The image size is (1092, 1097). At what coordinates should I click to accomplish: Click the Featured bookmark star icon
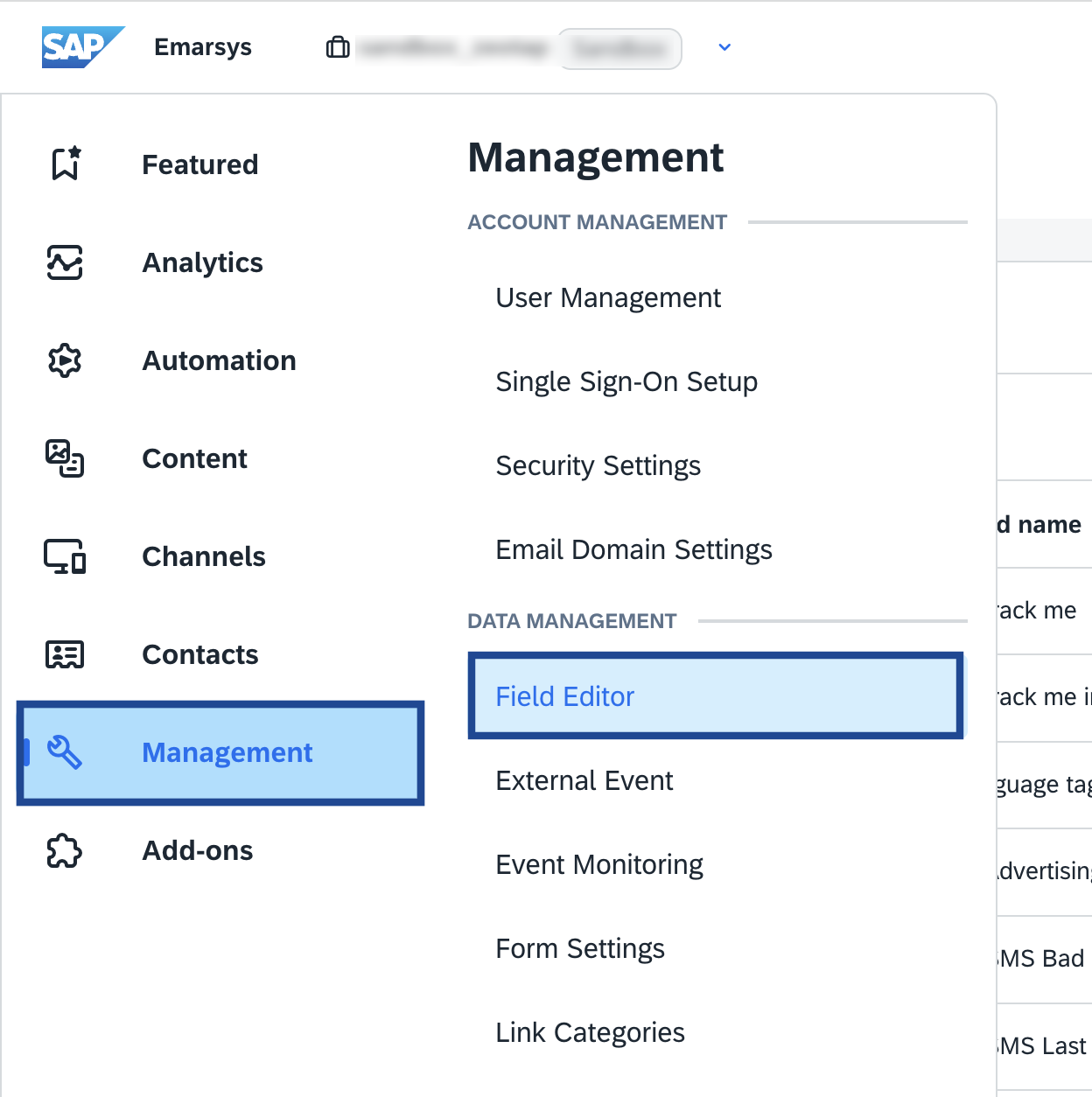point(66,164)
